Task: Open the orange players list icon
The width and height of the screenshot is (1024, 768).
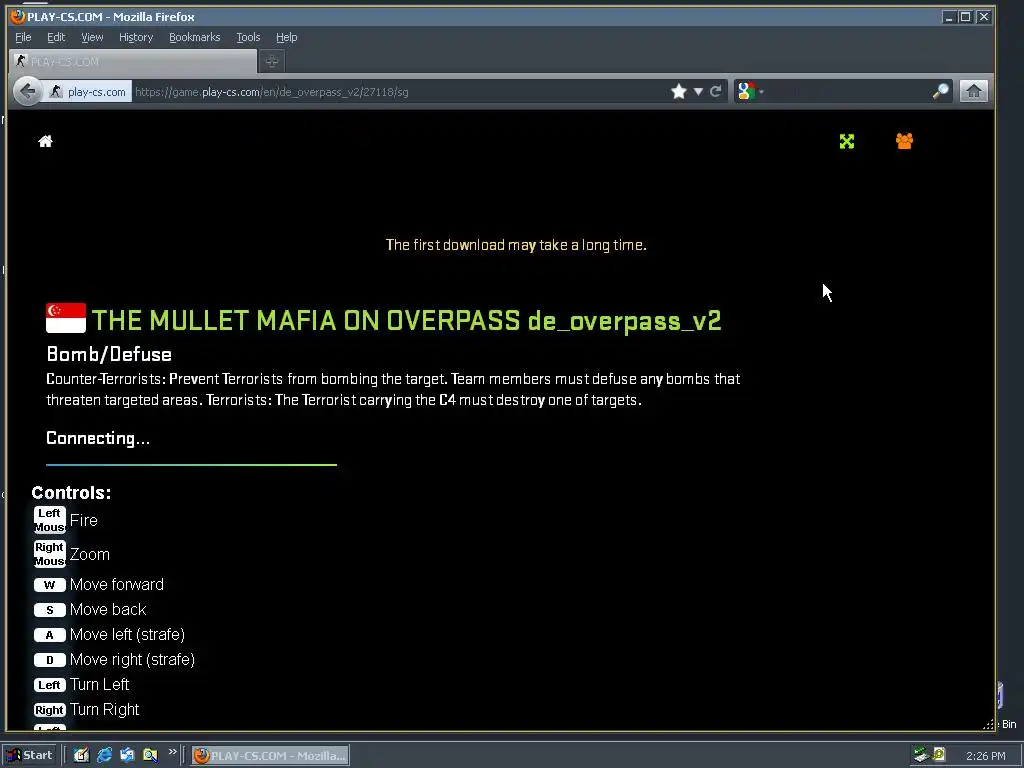Action: coord(904,141)
